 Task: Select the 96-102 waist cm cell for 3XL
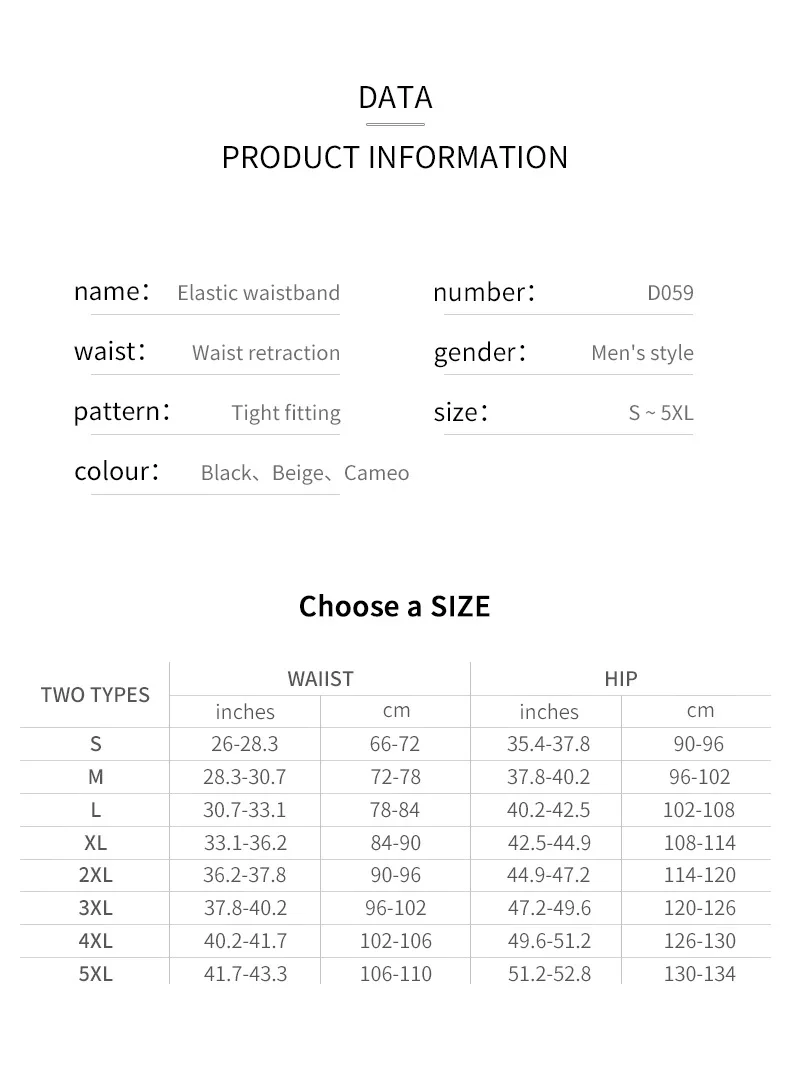(x=396, y=908)
